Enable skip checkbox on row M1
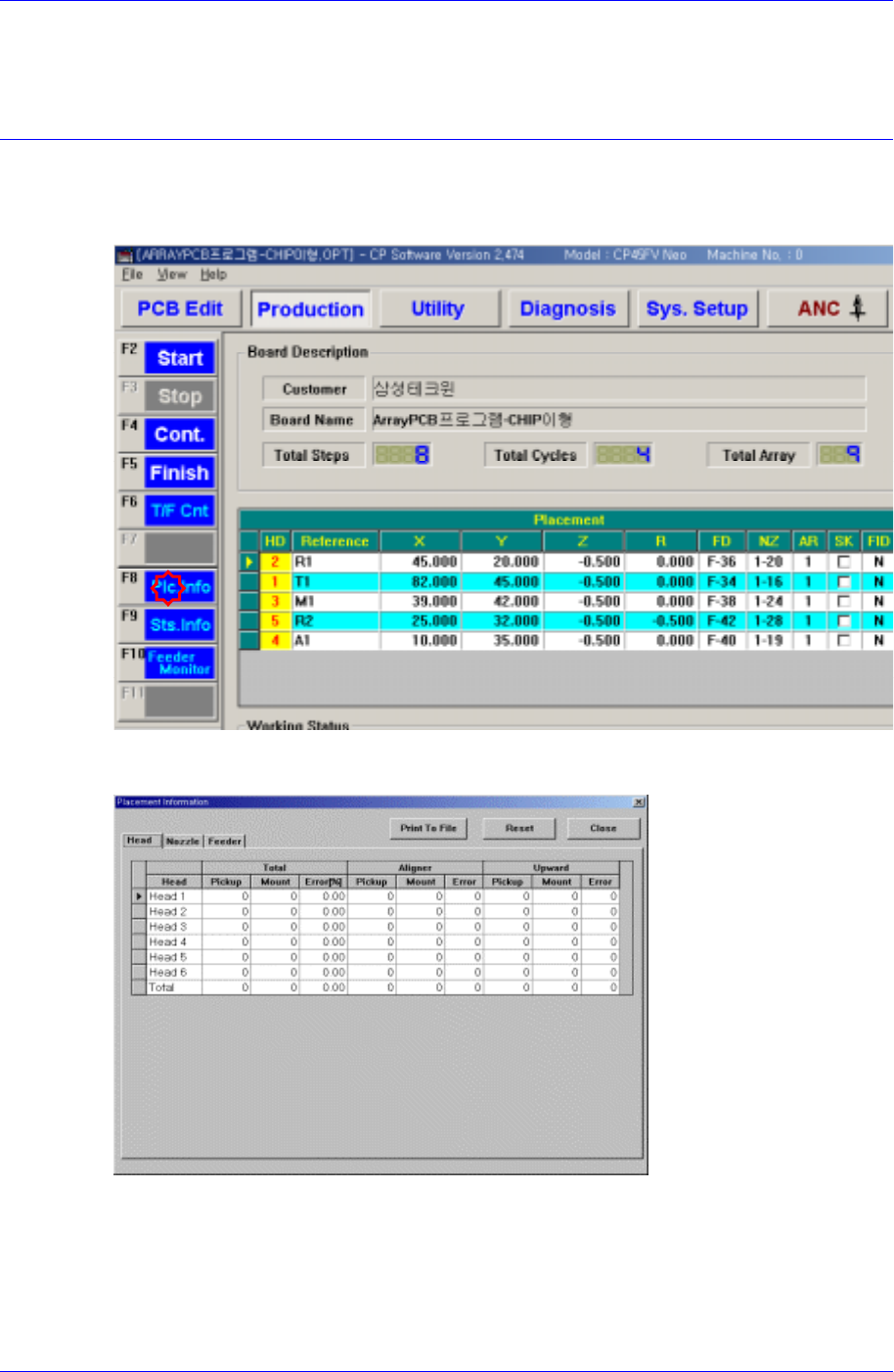The height and width of the screenshot is (1372, 894). click(x=843, y=602)
